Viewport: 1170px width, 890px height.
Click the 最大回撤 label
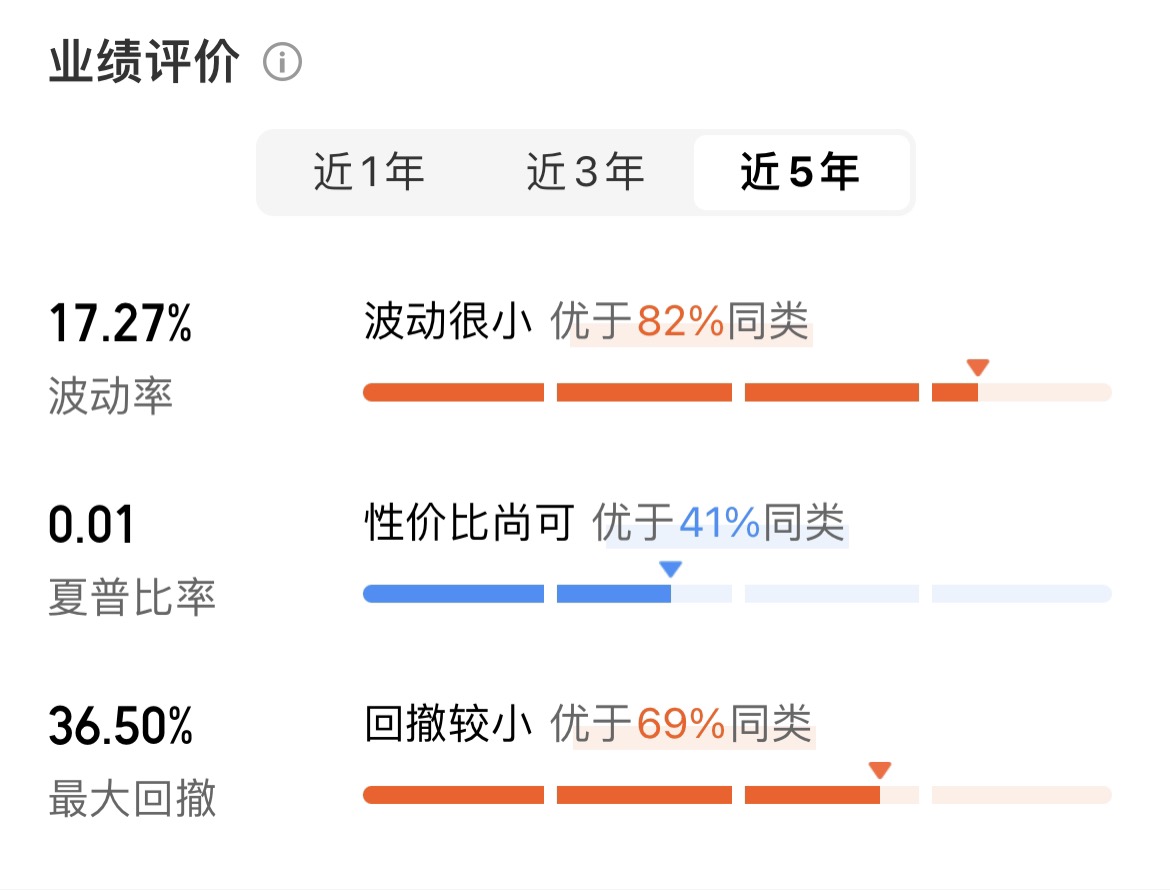point(132,798)
